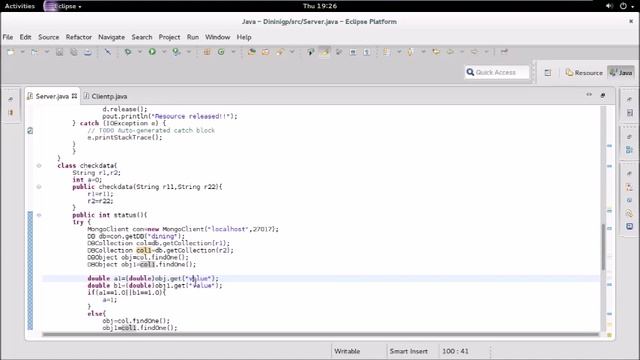Screen dimensions: 640x360
Task: Switch to the Resource perspective
Action: click(584, 73)
